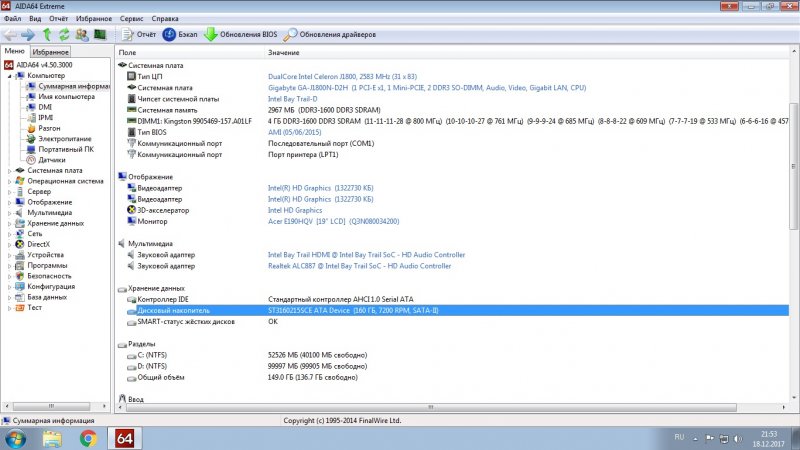
Task: Expand the Хранение данных tree node
Action: (x=10, y=223)
